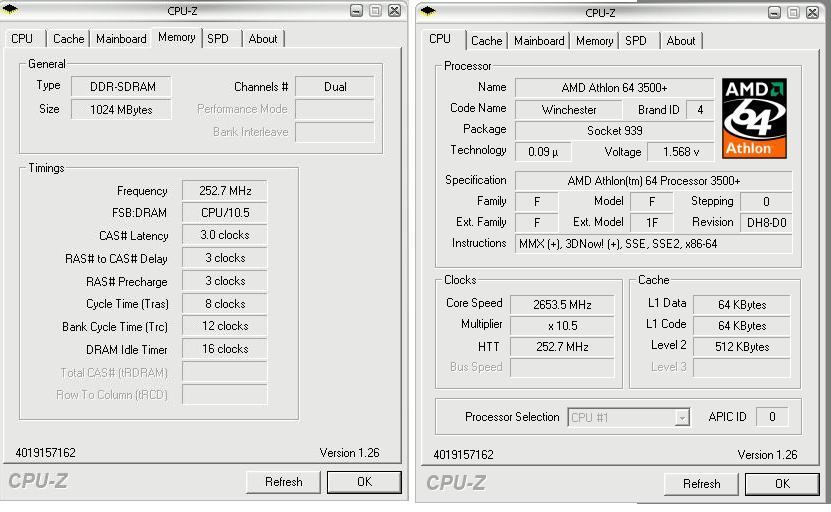Click Version 1.26 text in left window

[349, 453]
